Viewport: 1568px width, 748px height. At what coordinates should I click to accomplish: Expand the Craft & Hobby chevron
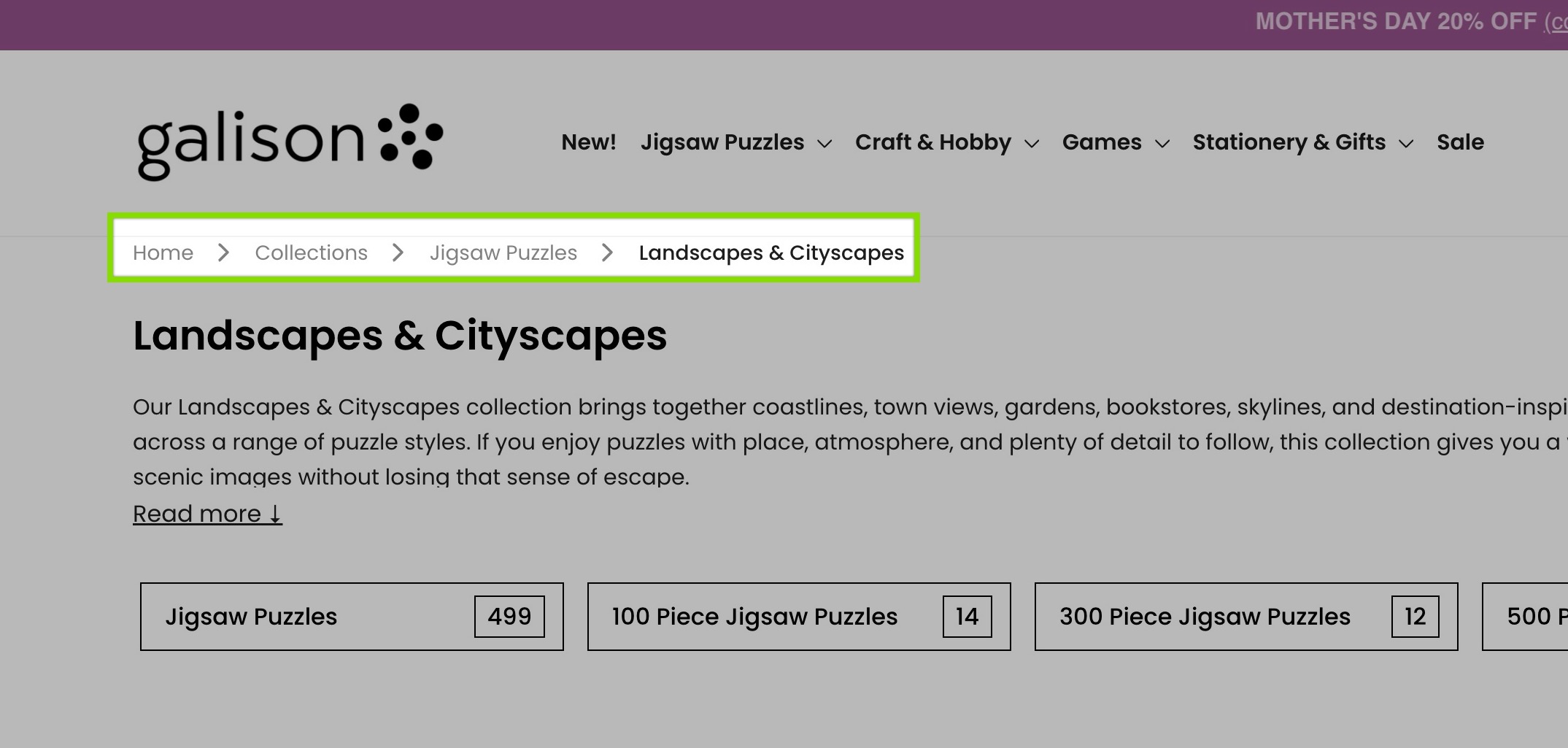point(1032,144)
